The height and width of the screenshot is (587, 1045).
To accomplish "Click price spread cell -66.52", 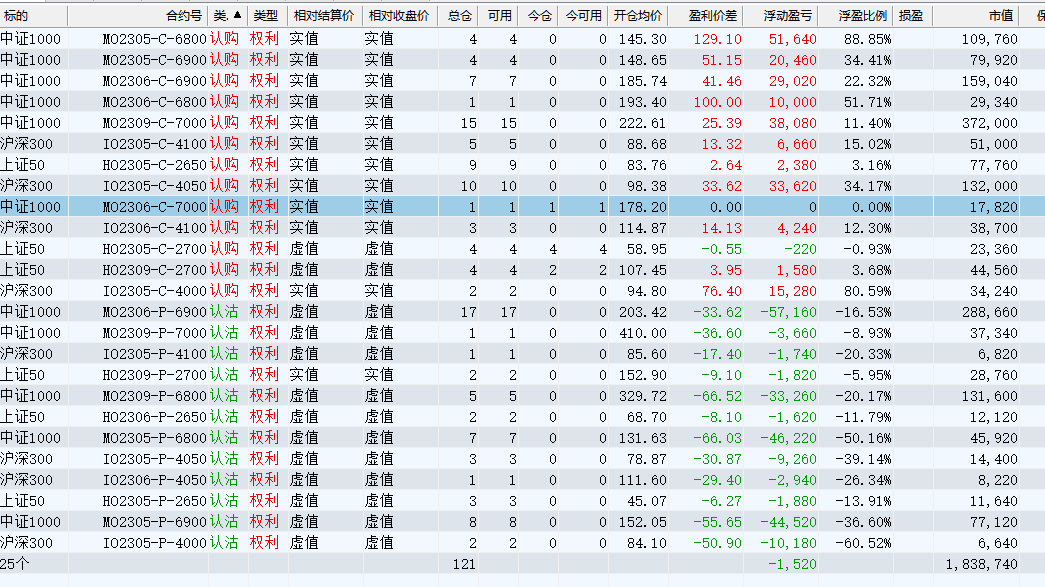I will (x=717, y=396).
